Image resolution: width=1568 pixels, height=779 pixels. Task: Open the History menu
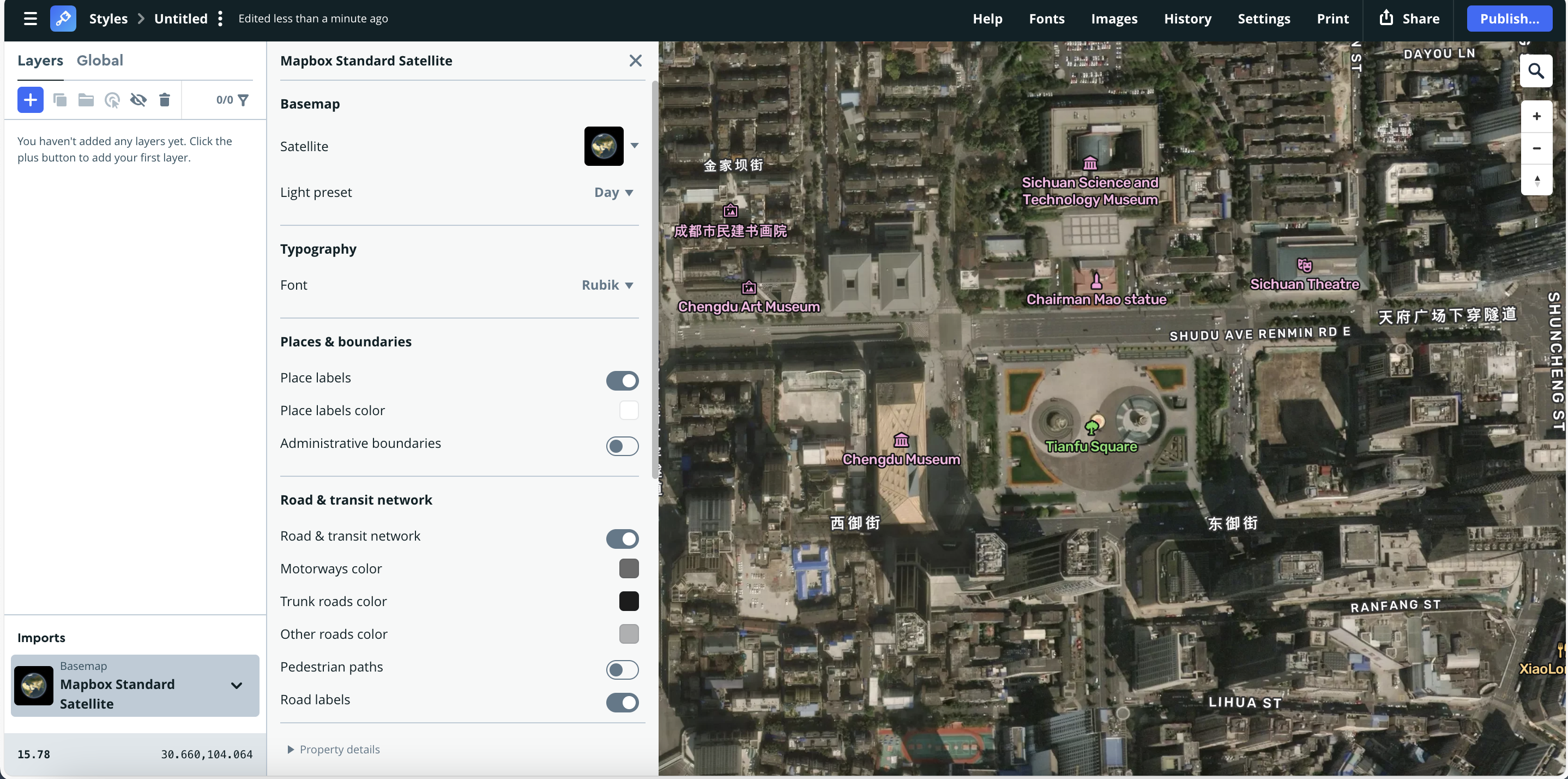(1187, 19)
